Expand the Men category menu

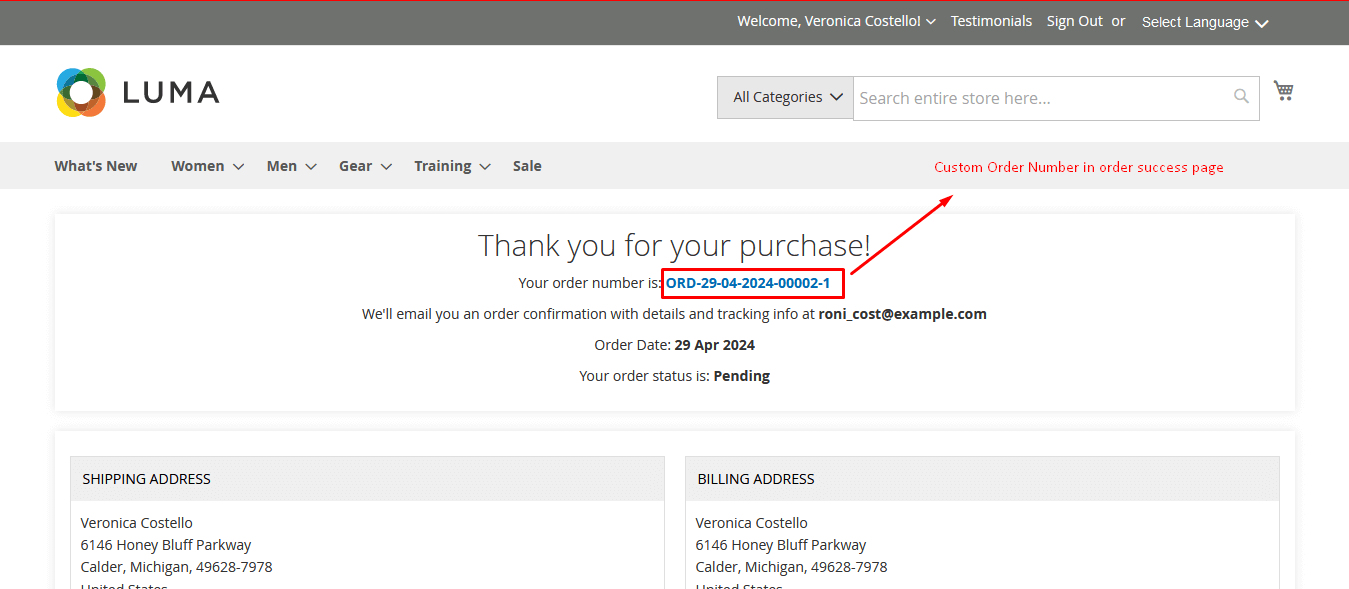pyautogui.click(x=291, y=166)
